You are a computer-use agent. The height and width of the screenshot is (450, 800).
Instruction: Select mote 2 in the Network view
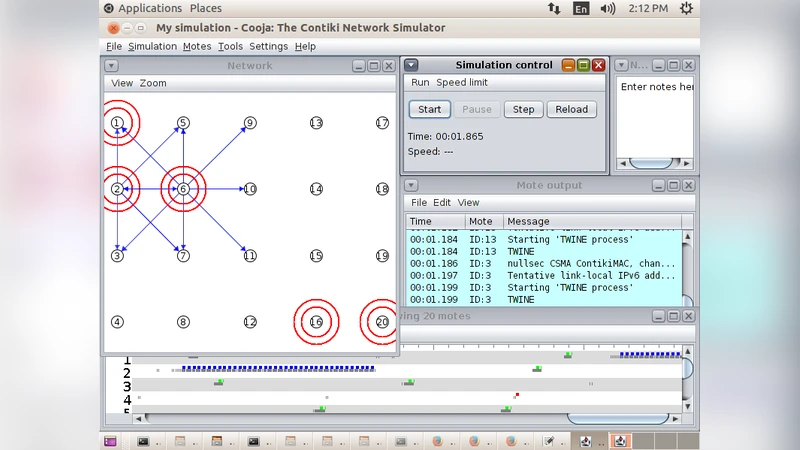(x=117, y=189)
